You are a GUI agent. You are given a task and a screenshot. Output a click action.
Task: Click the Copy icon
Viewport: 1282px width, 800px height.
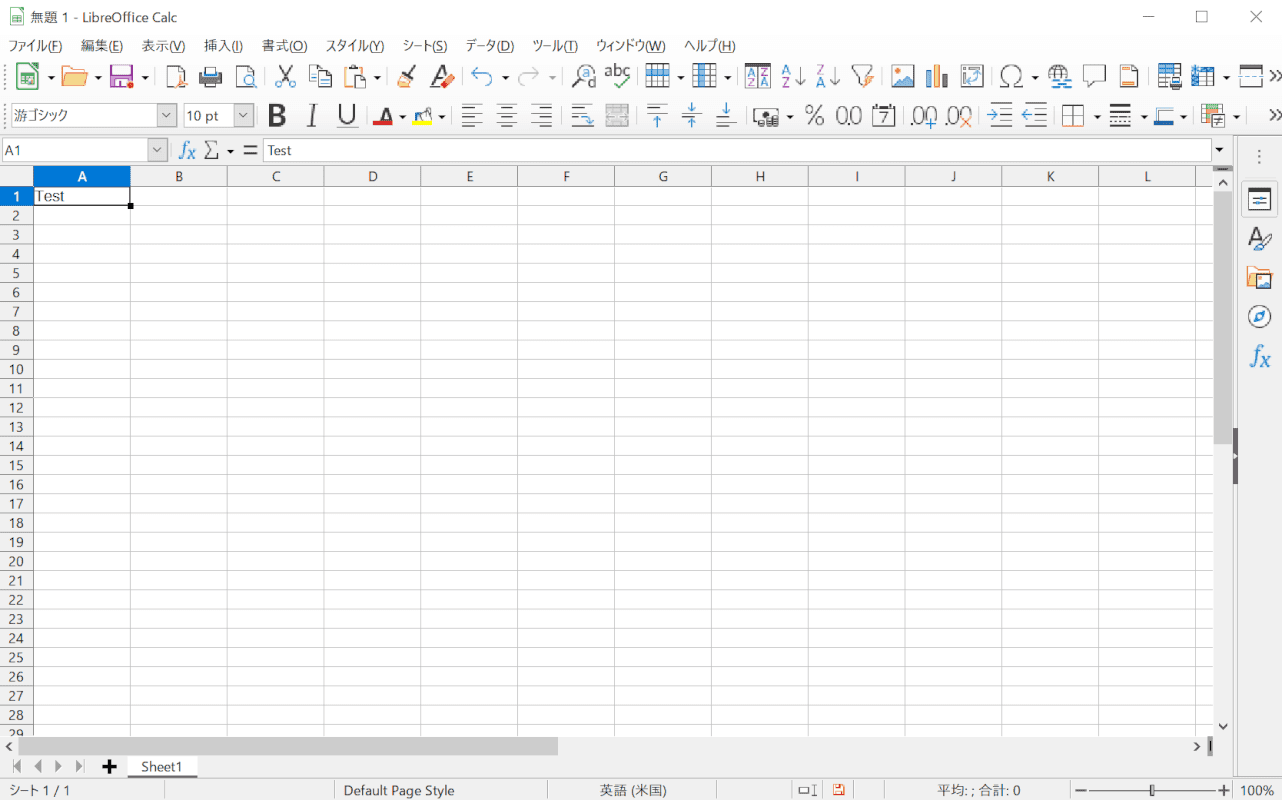[320, 76]
